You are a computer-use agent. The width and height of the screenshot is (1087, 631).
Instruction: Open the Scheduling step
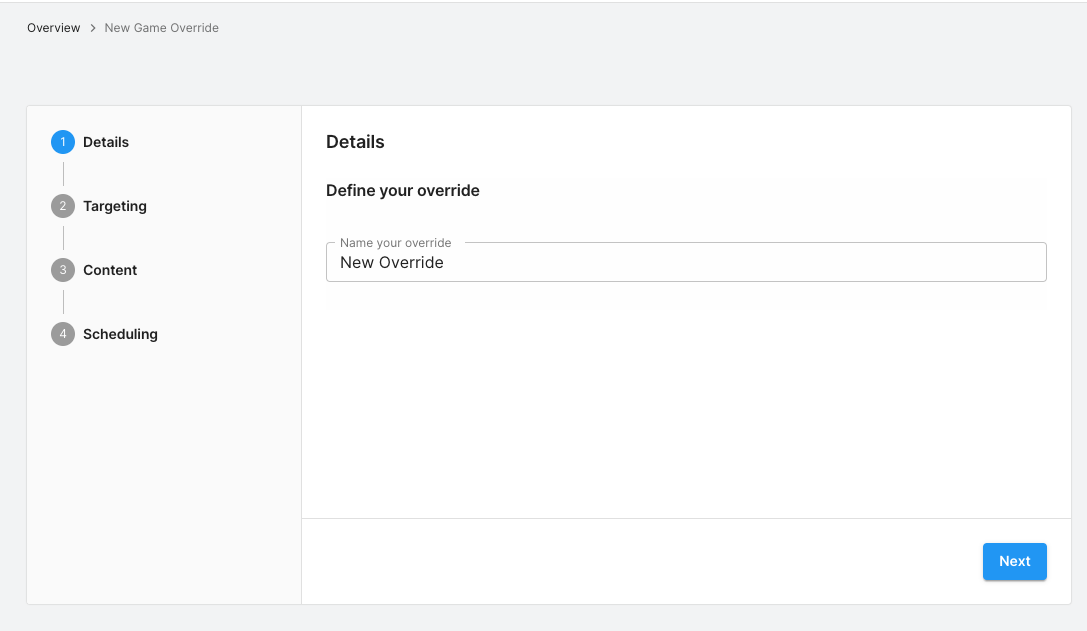(x=120, y=334)
